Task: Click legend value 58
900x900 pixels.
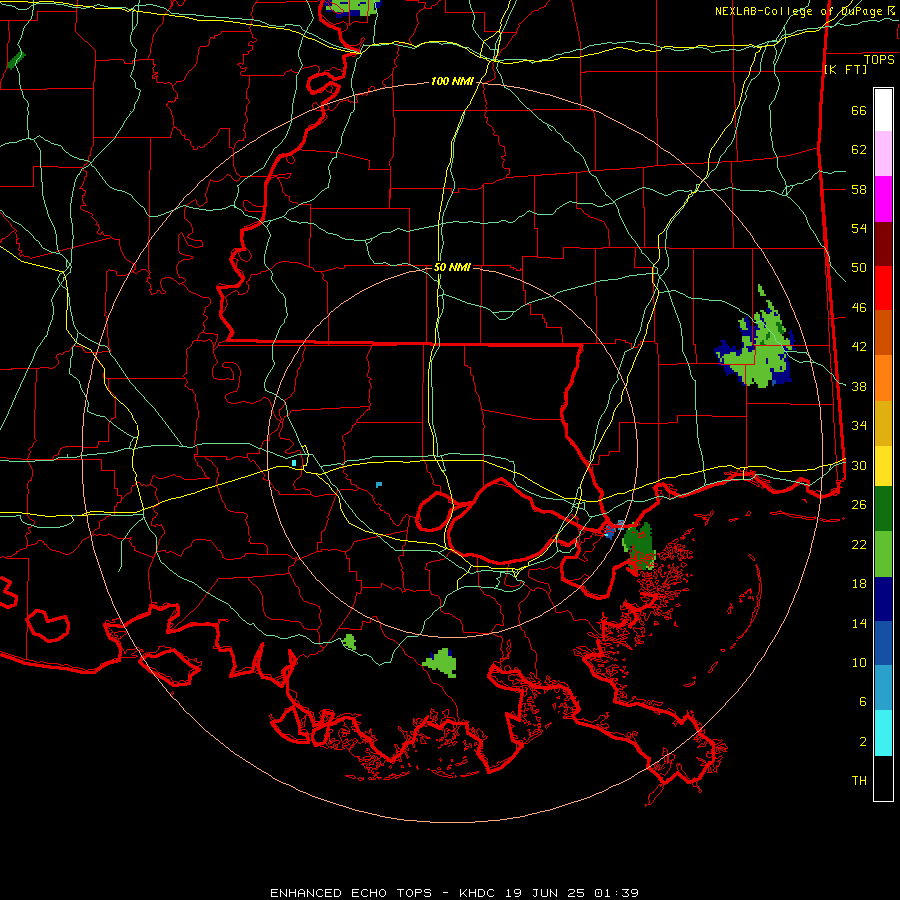Action: pyautogui.click(x=859, y=189)
